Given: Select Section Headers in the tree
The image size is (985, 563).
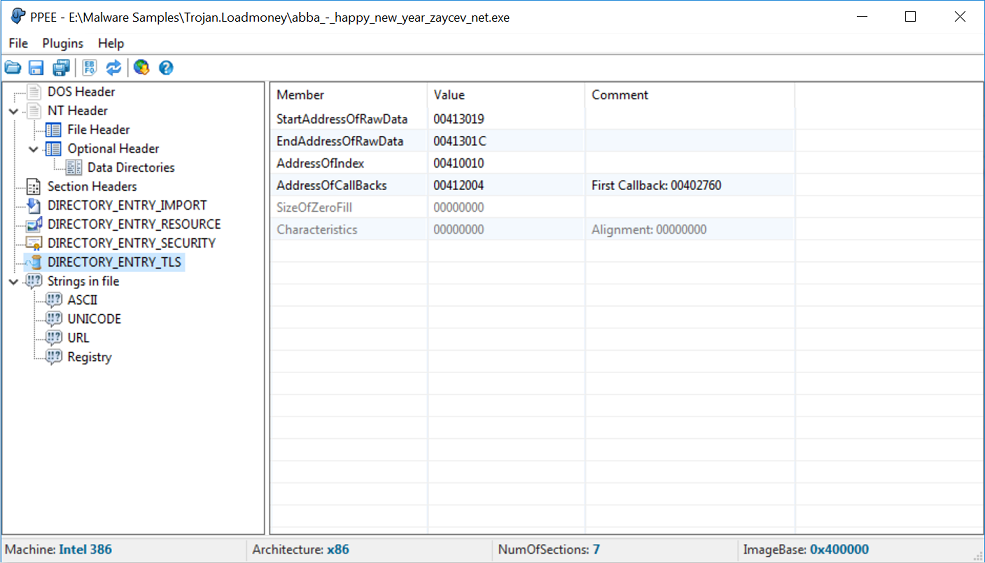Looking at the screenshot, I should click(92, 187).
